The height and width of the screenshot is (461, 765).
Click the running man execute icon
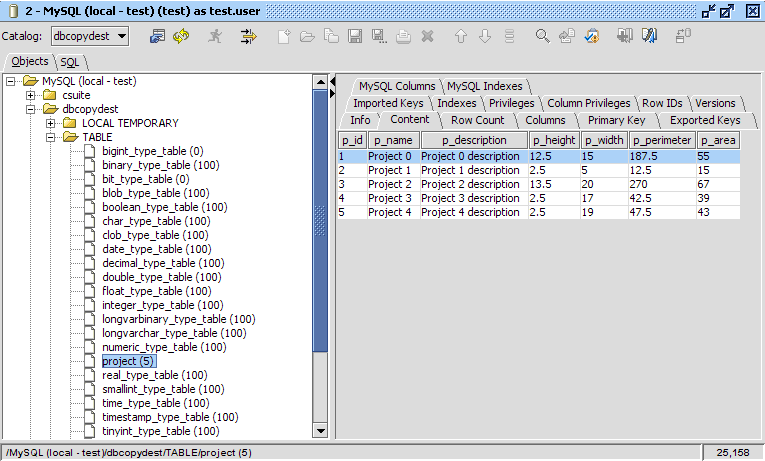(215, 36)
